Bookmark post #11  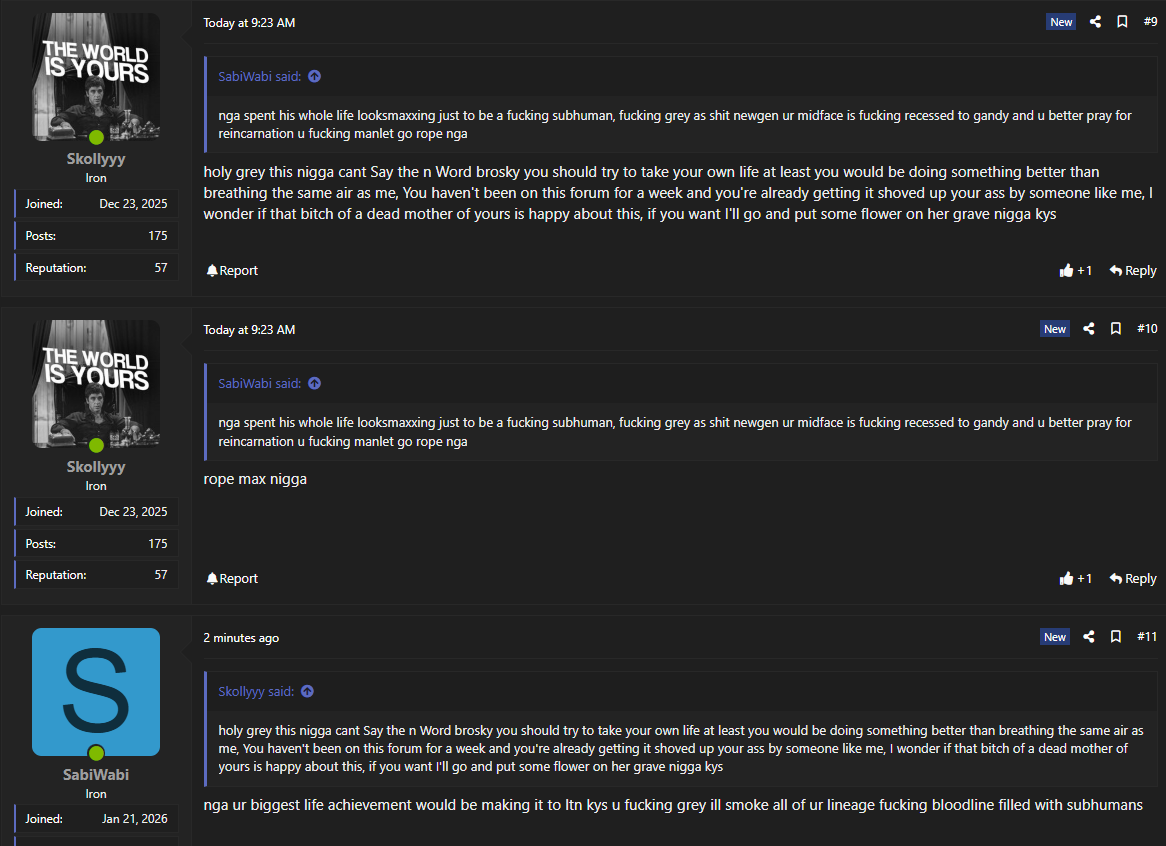pyautogui.click(x=1116, y=637)
